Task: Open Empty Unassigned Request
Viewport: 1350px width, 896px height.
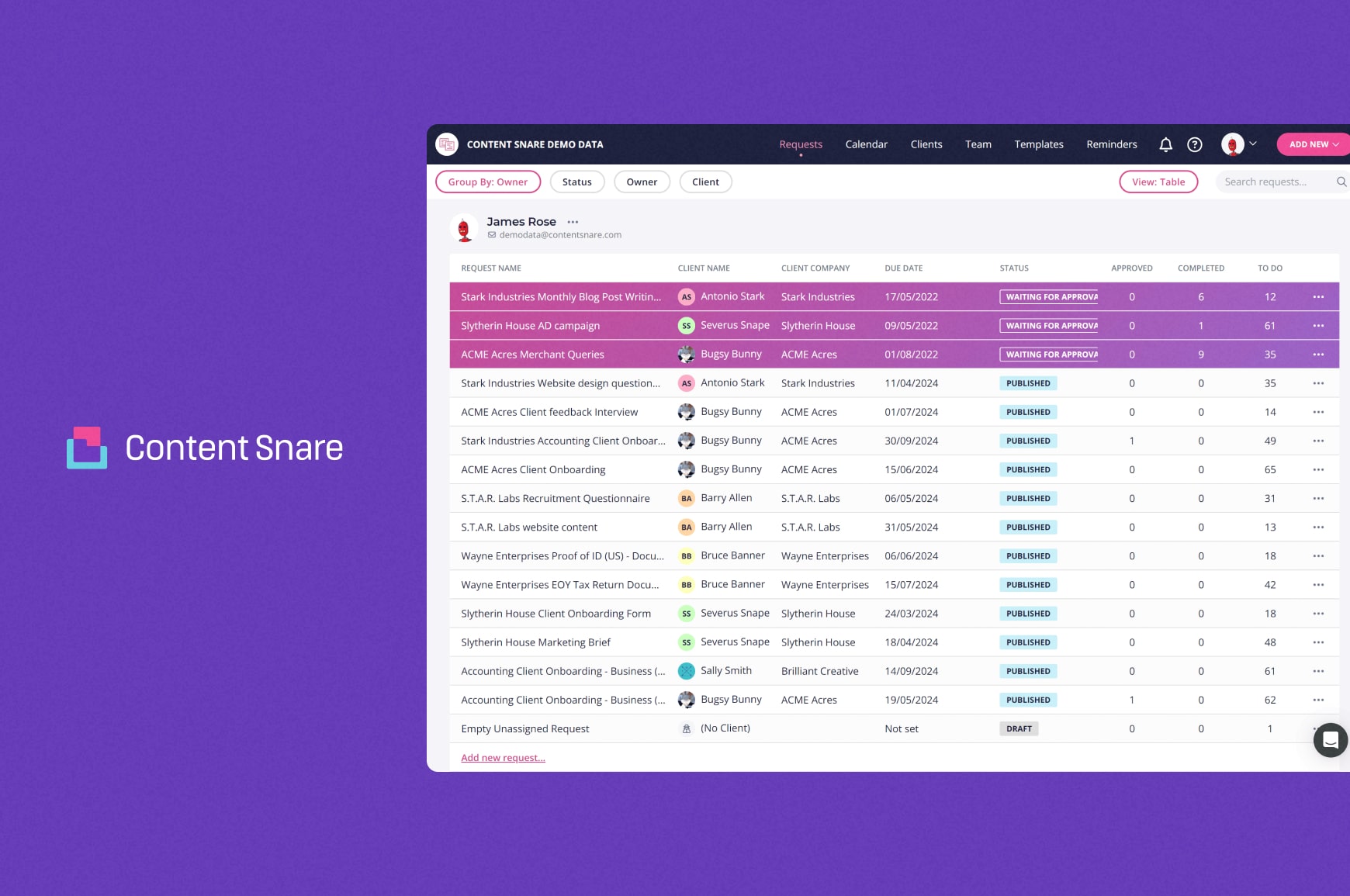Action: (x=525, y=728)
